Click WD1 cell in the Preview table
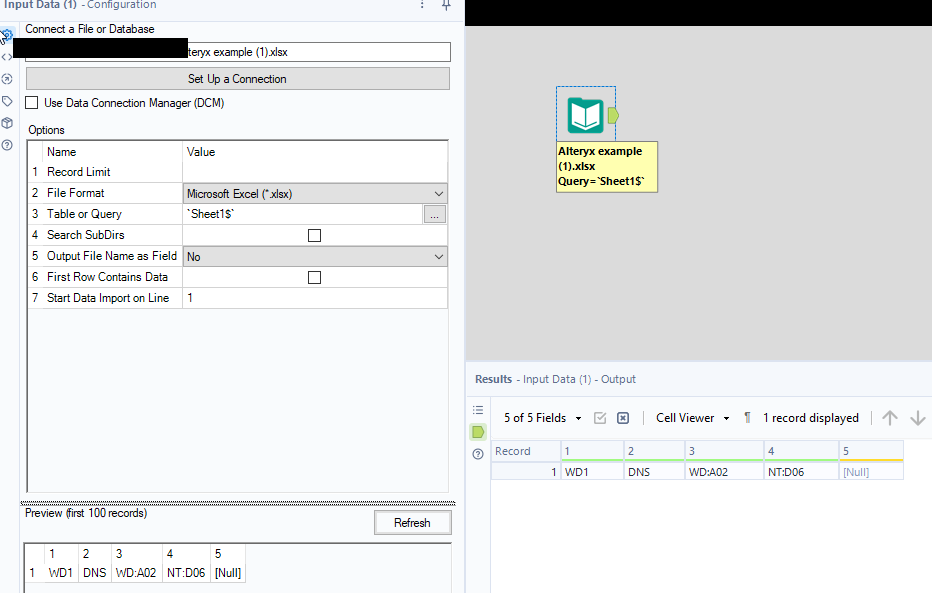 tap(61, 573)
